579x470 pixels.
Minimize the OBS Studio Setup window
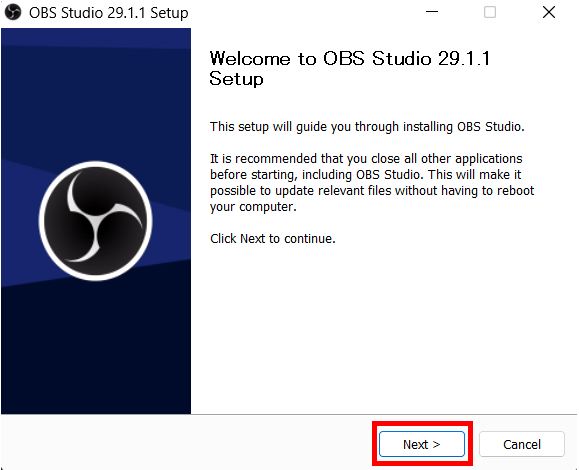point(432,12)
